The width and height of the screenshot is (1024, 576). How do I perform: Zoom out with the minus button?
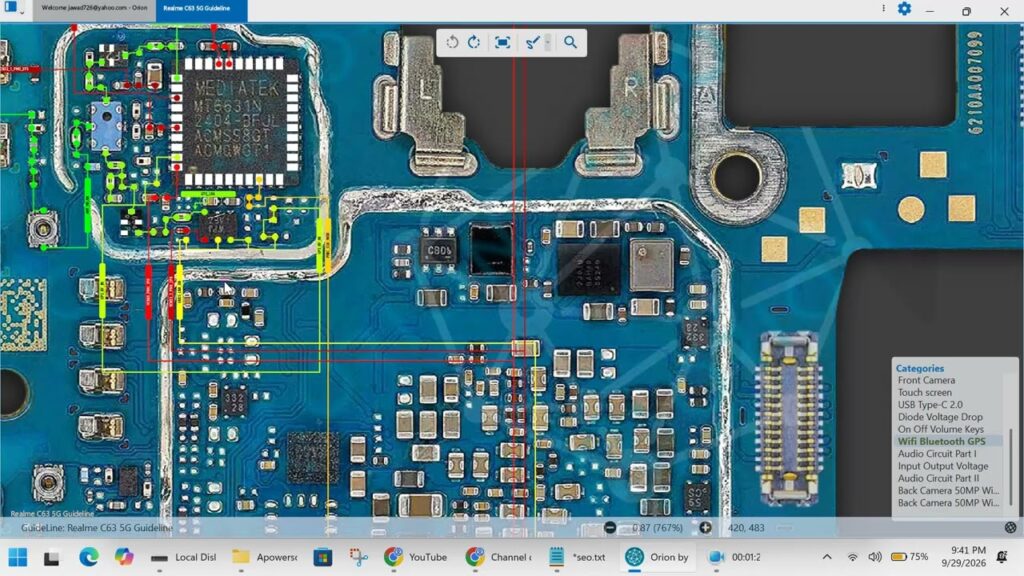pos(610,527)
